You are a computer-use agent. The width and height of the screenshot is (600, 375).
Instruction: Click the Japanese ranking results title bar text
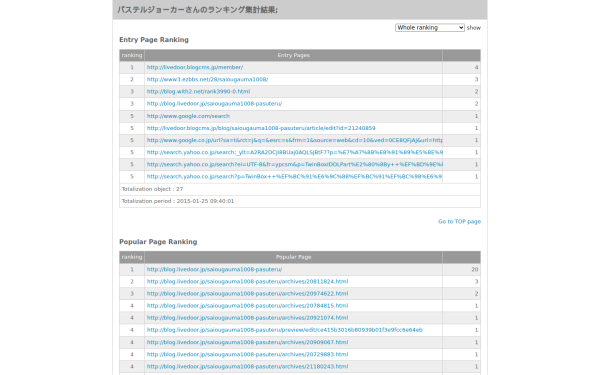coord(197,10)
